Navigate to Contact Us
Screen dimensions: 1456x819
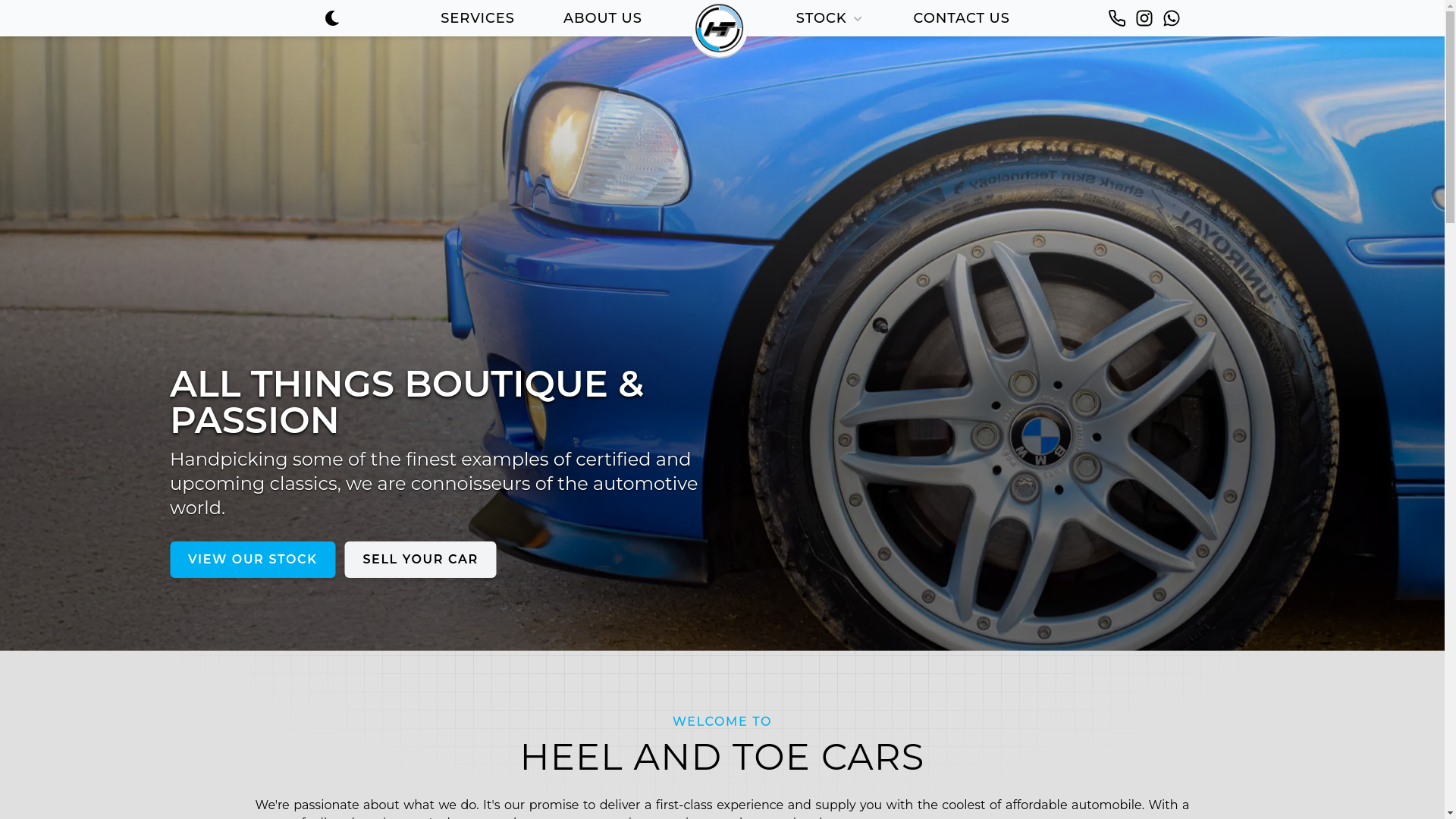pos(962,18)
